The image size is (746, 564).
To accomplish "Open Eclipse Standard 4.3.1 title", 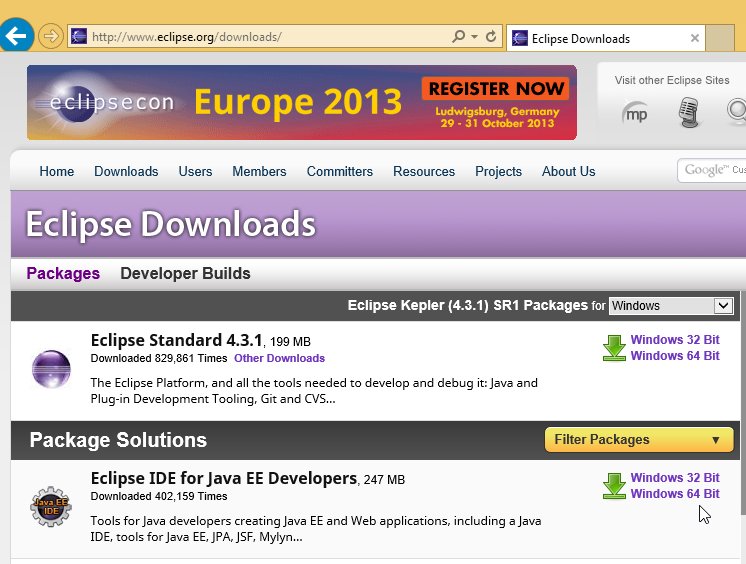I will (x=177, y=340).
